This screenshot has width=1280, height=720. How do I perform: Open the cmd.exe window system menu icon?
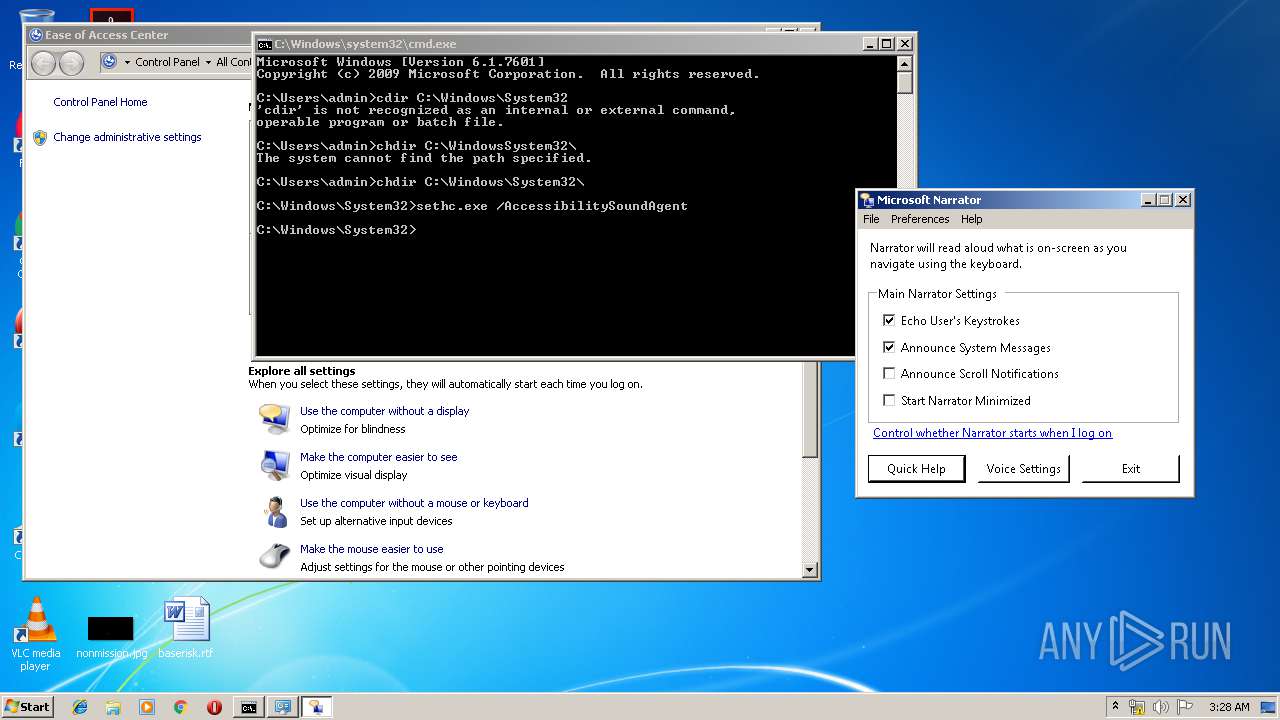tap(264, 44)
